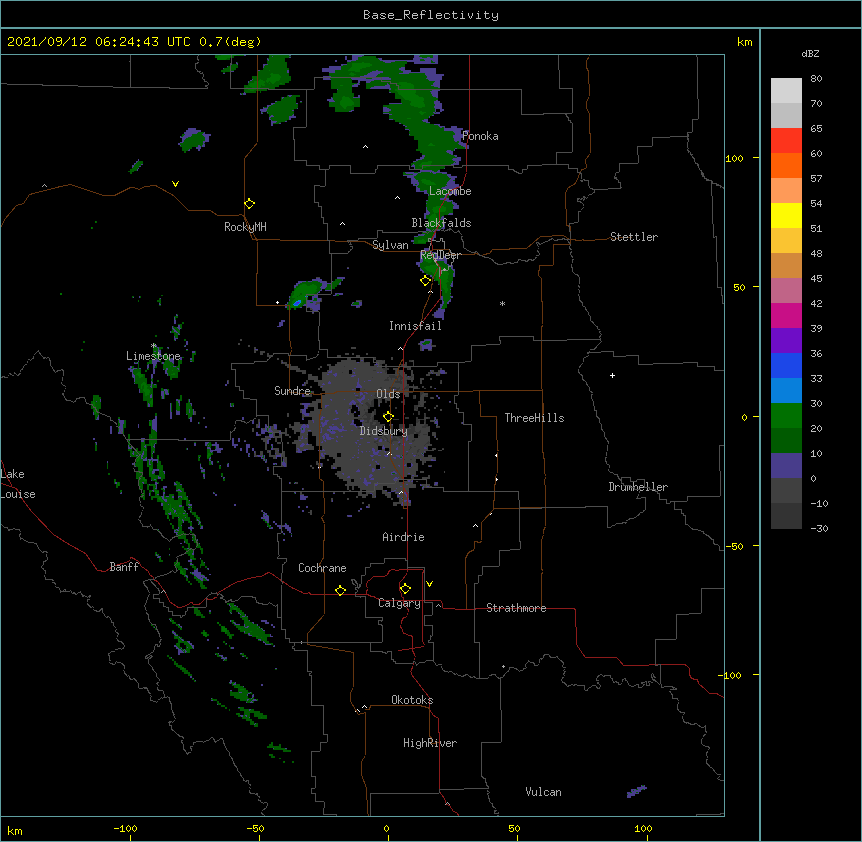Click the yellow diamond between Olds and Didsbury
Screen dimensions: 862x842
pyautogui.click(x=388, y=417)
